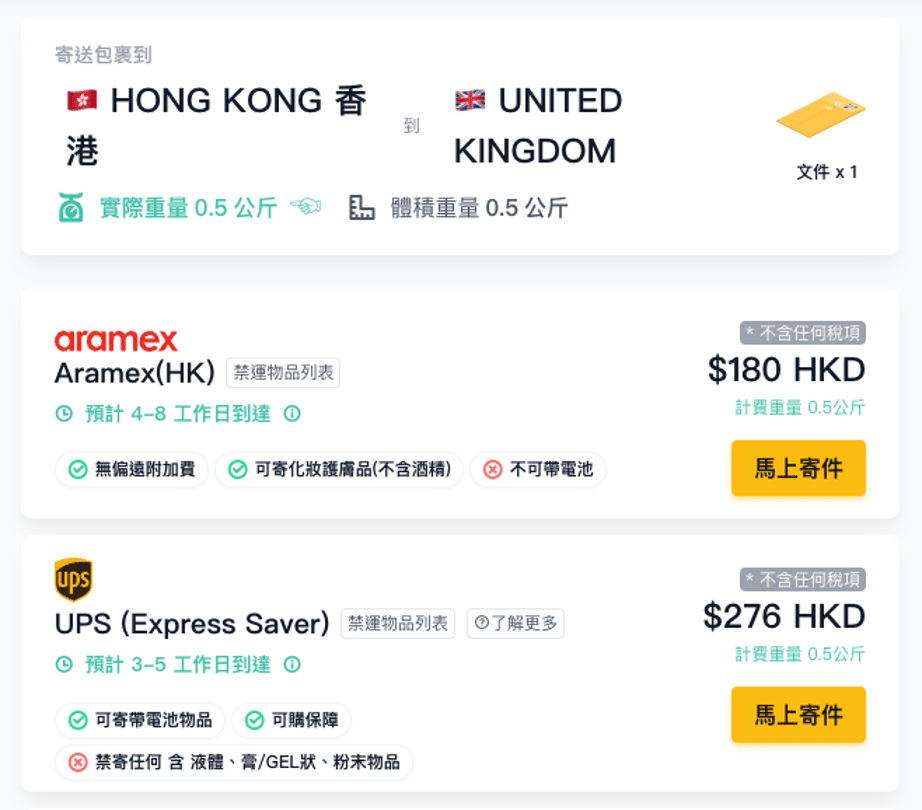The height and width of the screenshot is (810, 922).
Task: Click info icon beside UPS 3–5 day estimate
Action: point(292,665)
